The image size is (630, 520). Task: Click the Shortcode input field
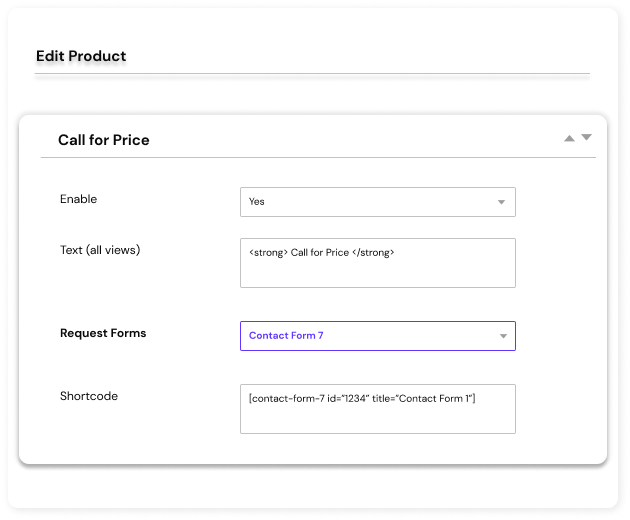coord(378,409)
